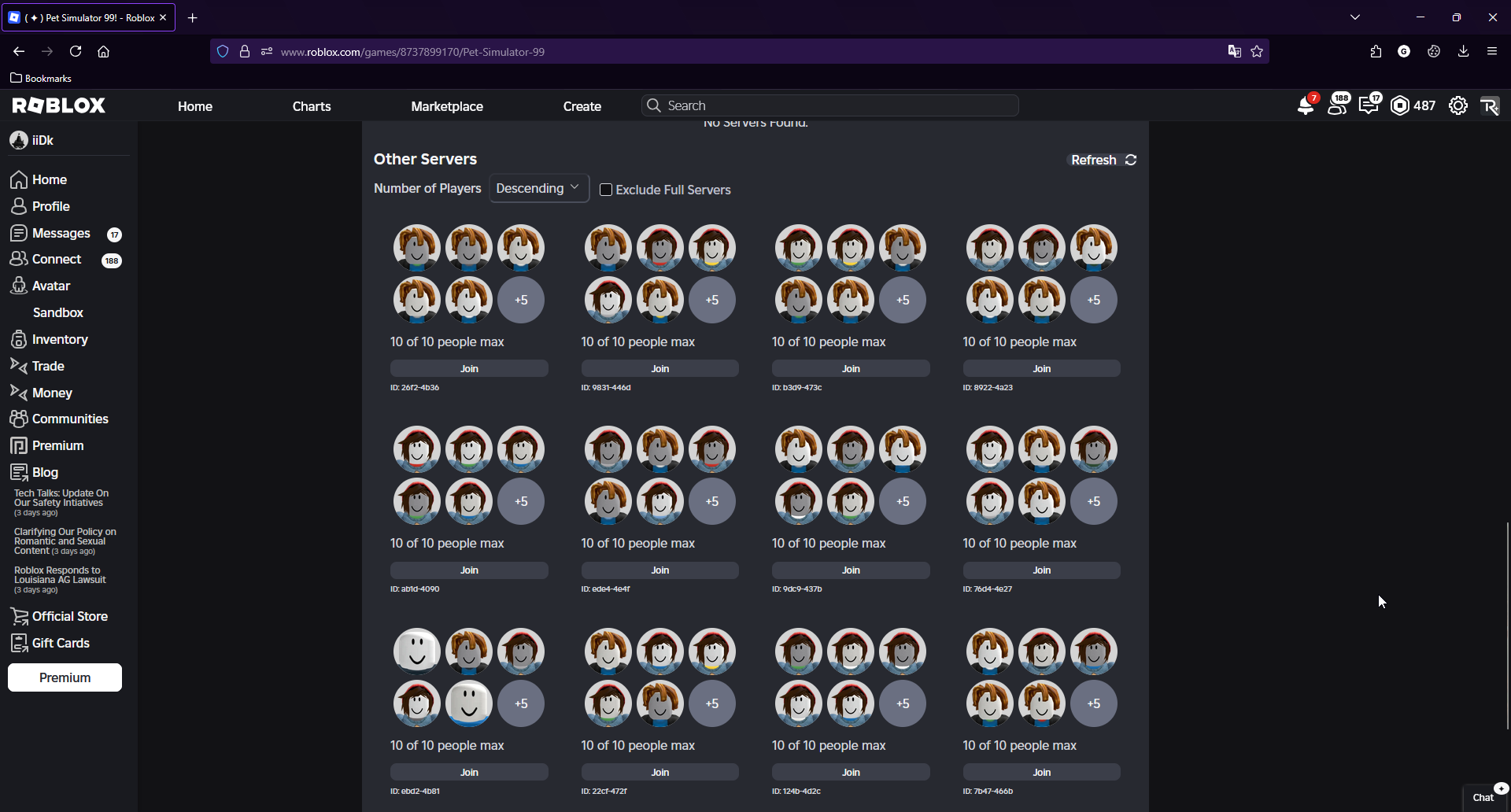Screen dimensions: 1511x812
Task: Open Inventory in the sidebar
Action: click(49, 339)
